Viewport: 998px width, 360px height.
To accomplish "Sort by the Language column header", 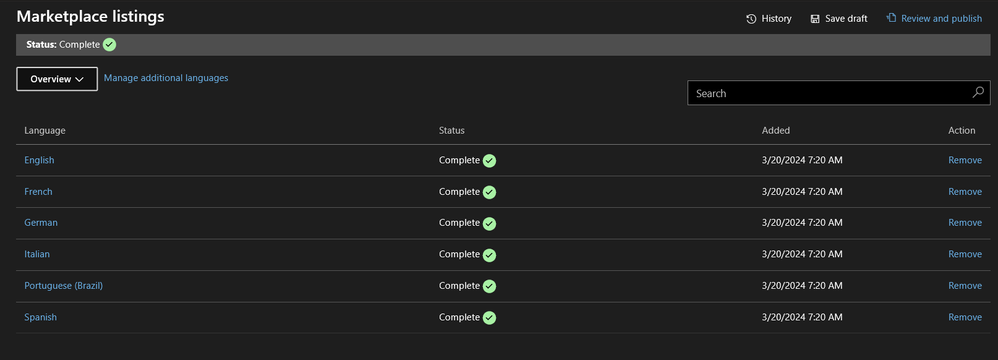I will coord(45,130).
